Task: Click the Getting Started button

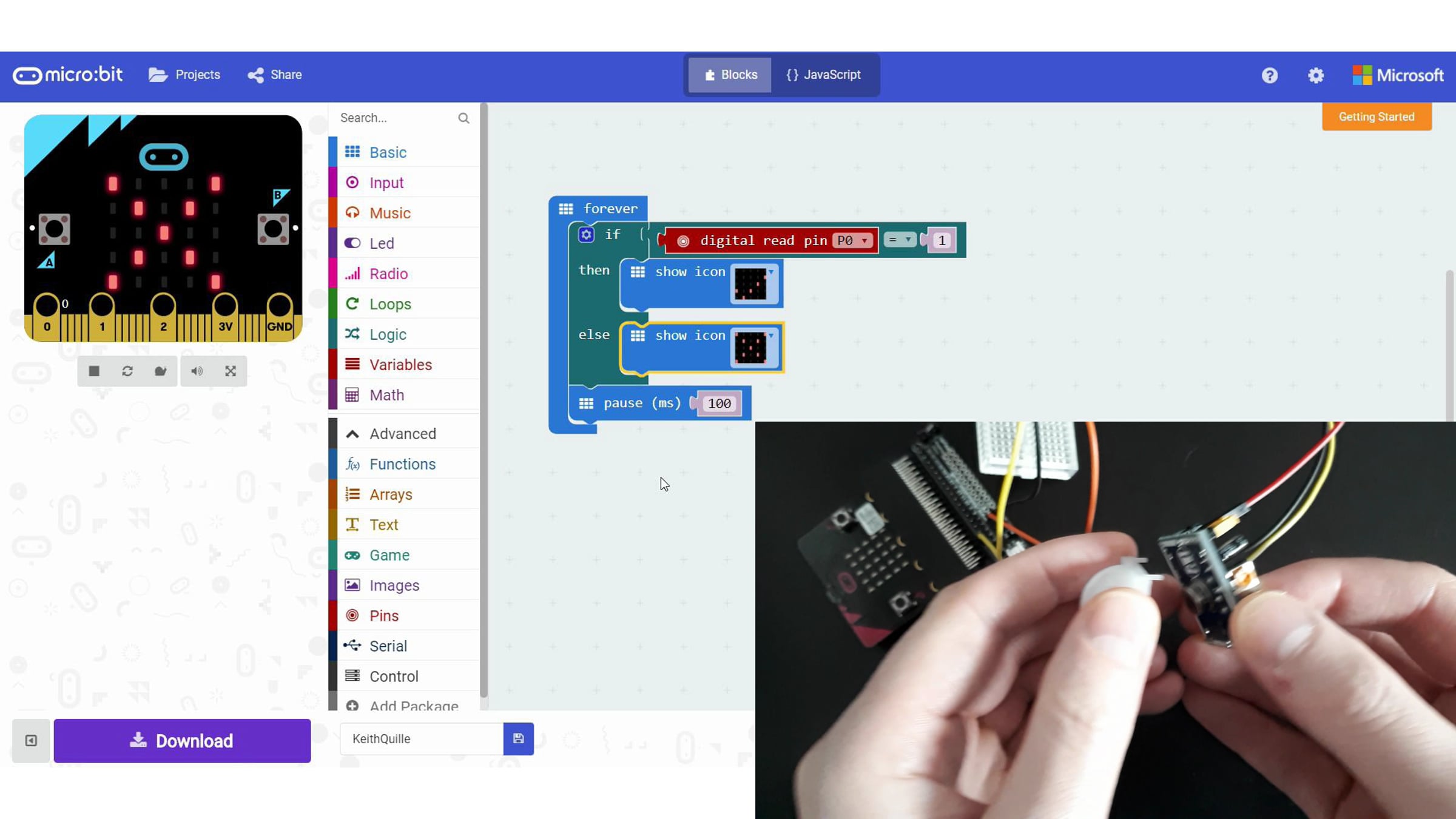Action: click(x=1377, y=116)
